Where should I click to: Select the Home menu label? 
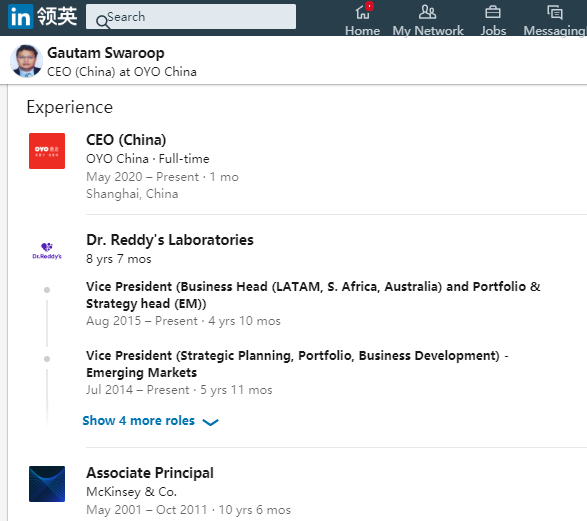coord(362,31)
